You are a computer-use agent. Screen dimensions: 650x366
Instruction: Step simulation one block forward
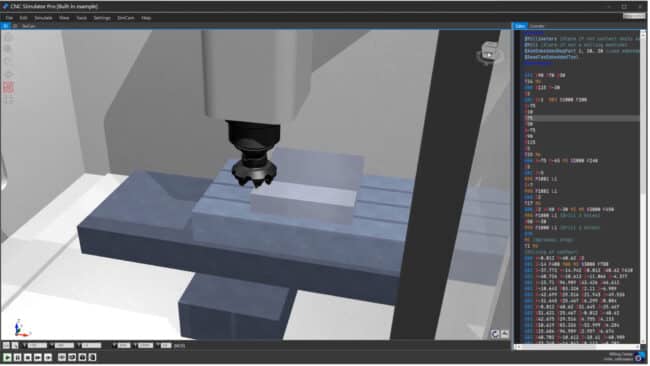click(48, 357)
